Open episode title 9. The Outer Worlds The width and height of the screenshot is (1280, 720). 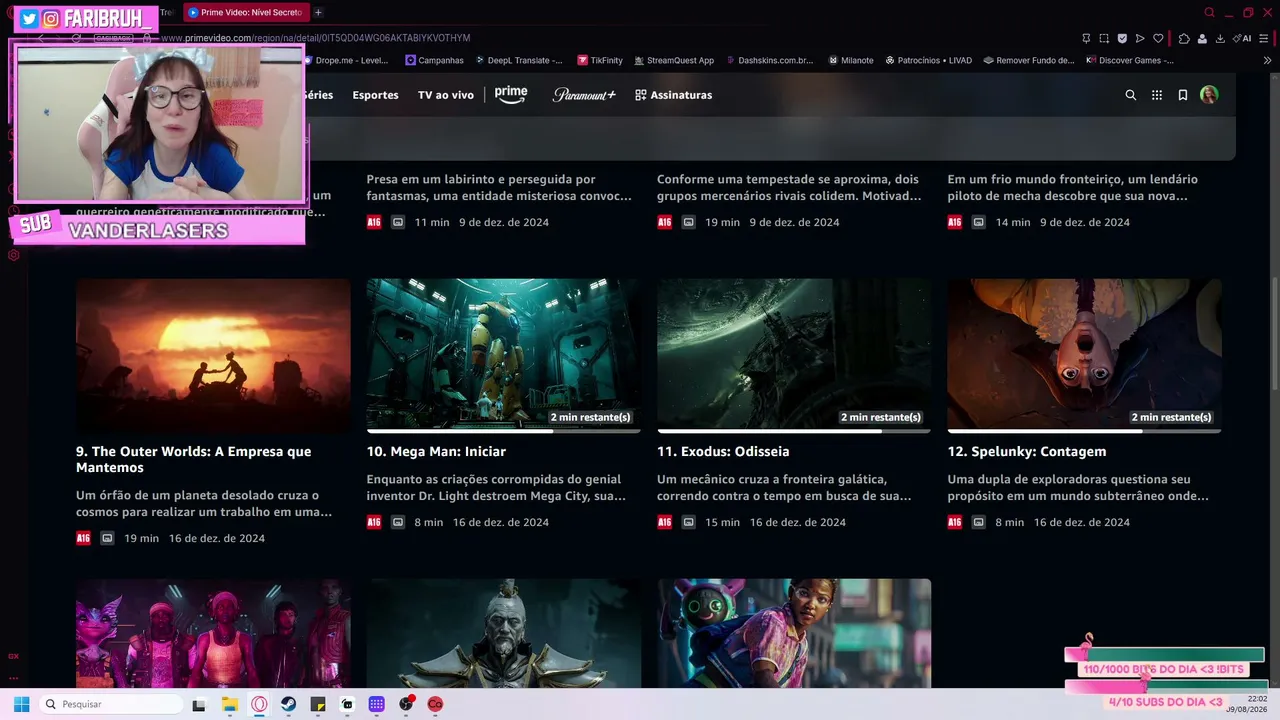click(194, 459)
